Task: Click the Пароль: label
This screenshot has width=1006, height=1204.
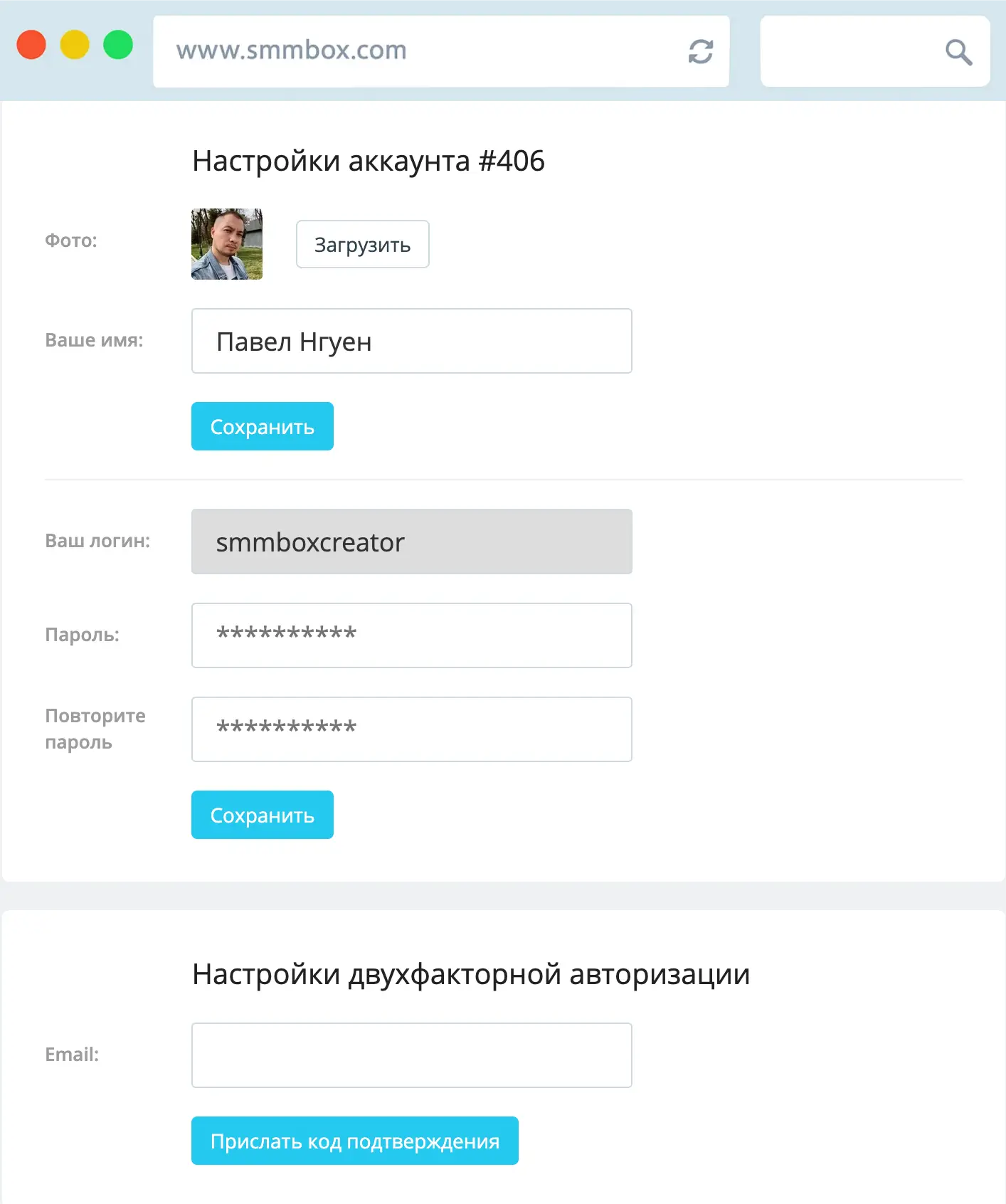Action: pos(82,635)
